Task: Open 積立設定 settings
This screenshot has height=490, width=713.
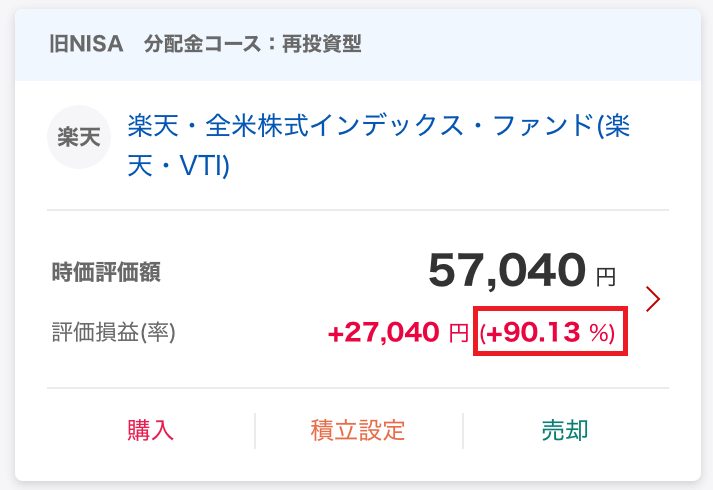Action: (358, 430)
